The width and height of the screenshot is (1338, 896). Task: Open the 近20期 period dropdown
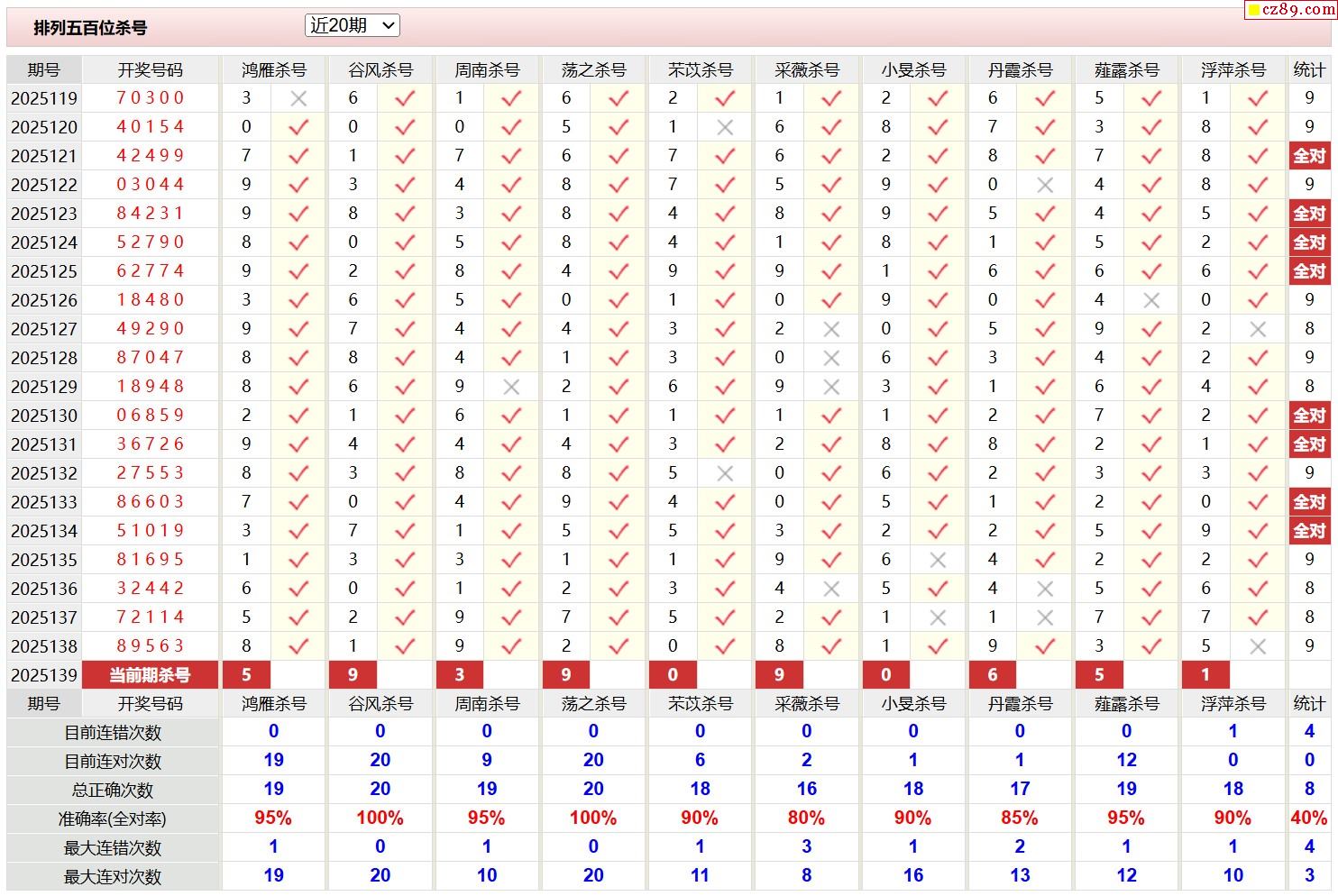point(353,26)
